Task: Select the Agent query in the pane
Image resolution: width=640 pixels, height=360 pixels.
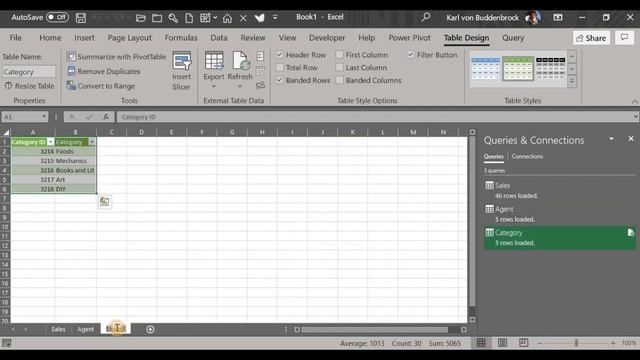Action: (x=559, y=214)
